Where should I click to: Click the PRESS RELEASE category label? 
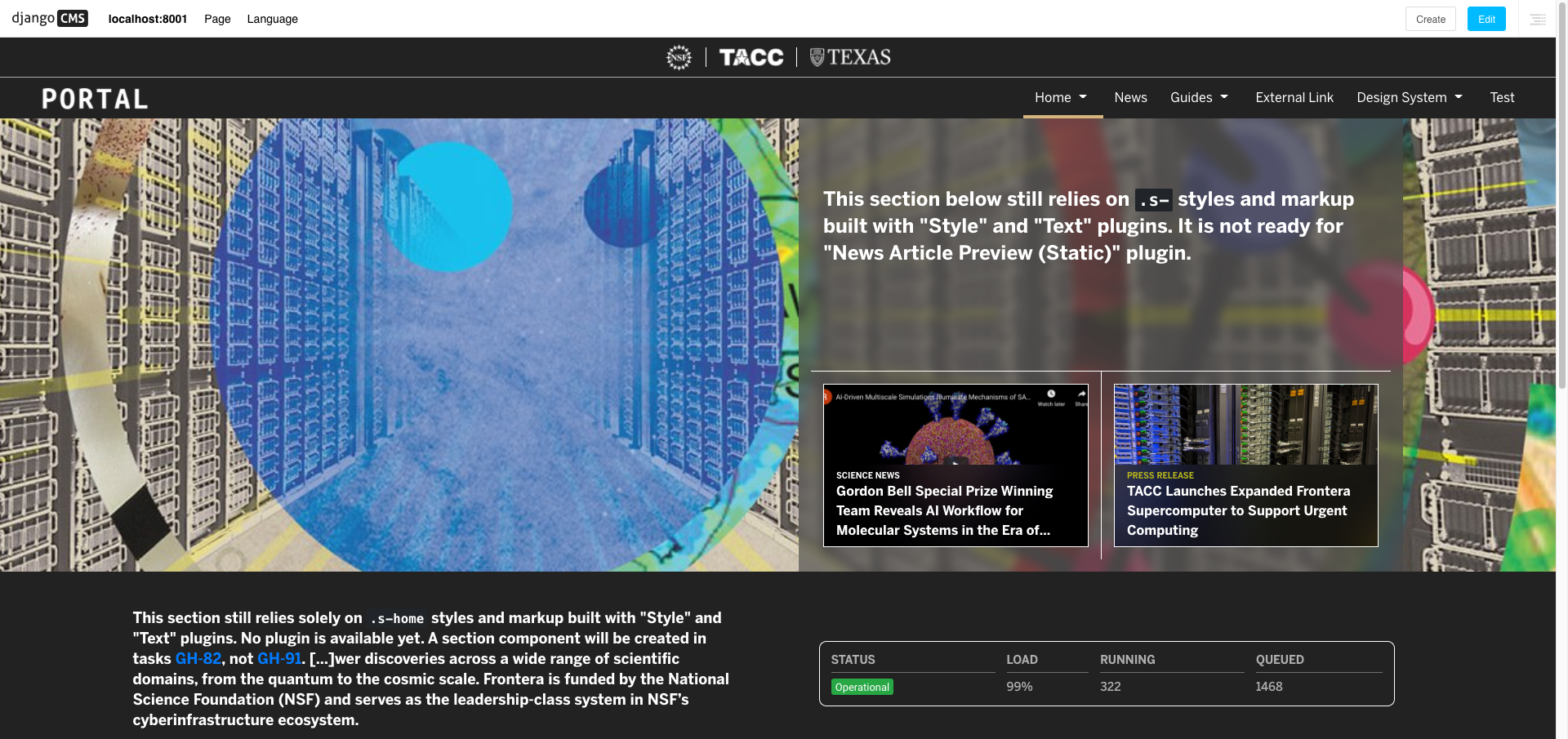(1160, 475)
